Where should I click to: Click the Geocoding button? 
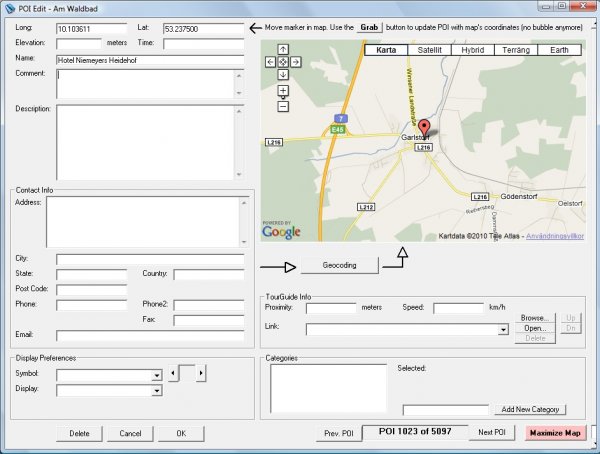point(339,265)
